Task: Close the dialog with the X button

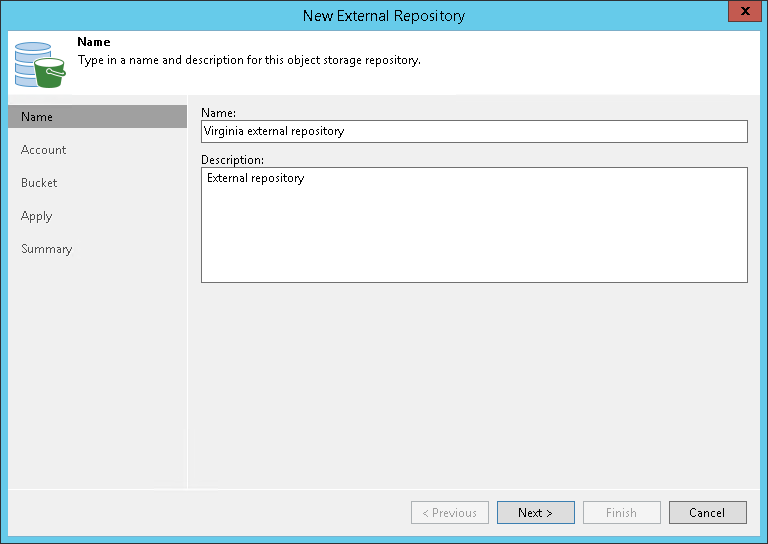Action: 745,11
